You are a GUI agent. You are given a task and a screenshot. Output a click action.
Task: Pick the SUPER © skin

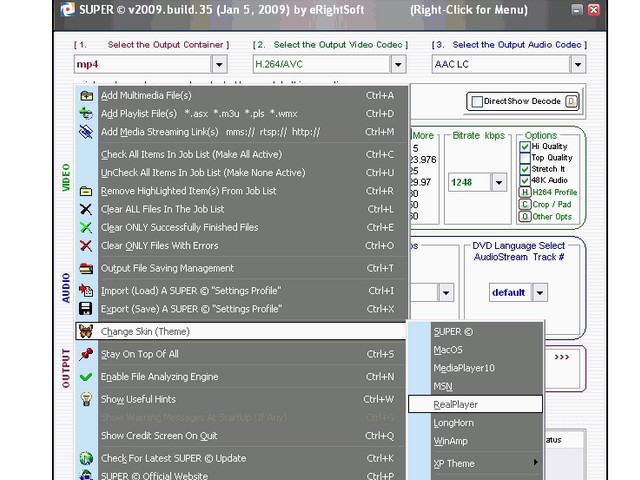(x=476, y=331)
